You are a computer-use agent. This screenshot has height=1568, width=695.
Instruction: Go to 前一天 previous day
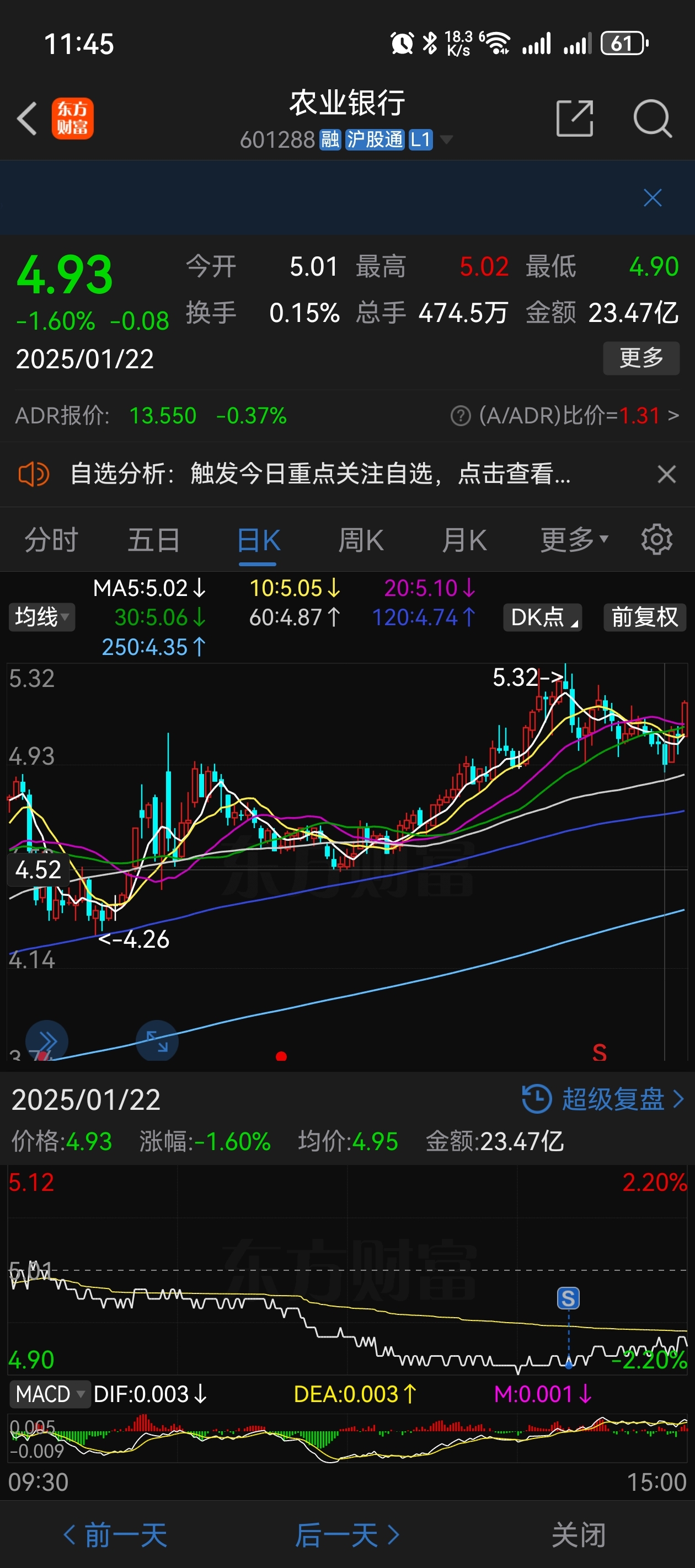[x=116, y=1535]
